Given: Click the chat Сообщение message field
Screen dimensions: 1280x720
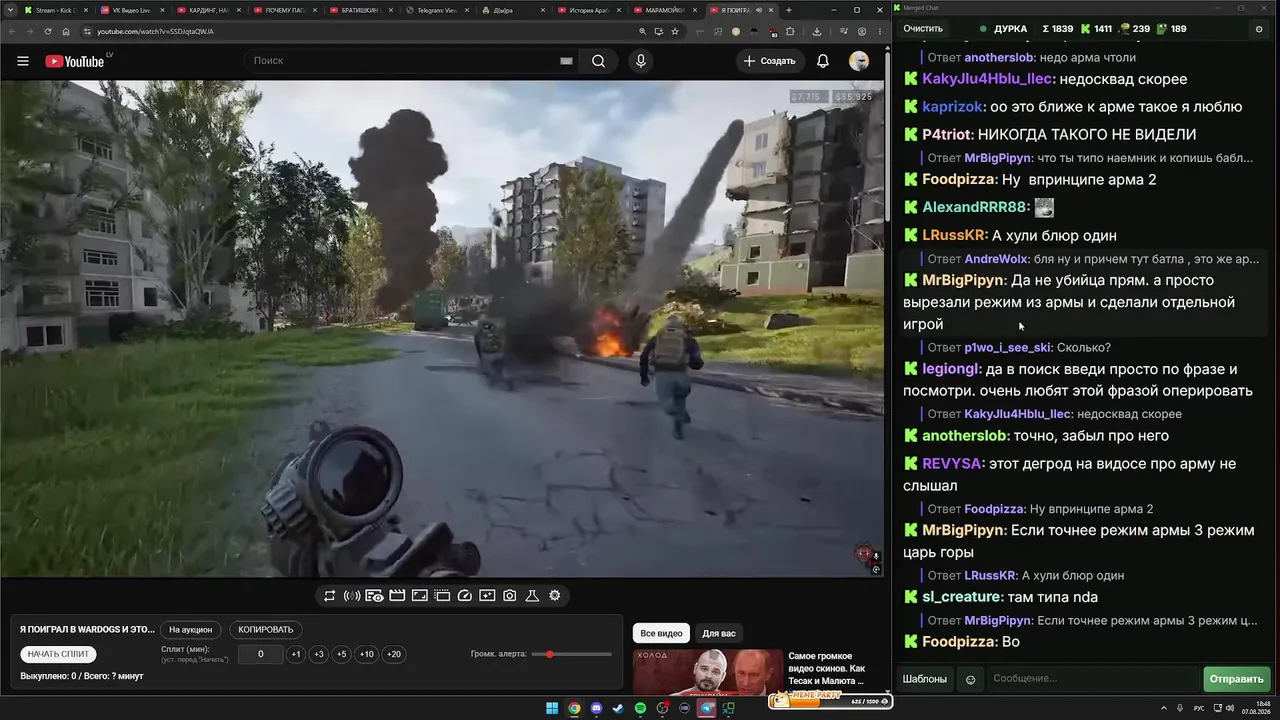Looking at the screenshot, I should 1092,680.
